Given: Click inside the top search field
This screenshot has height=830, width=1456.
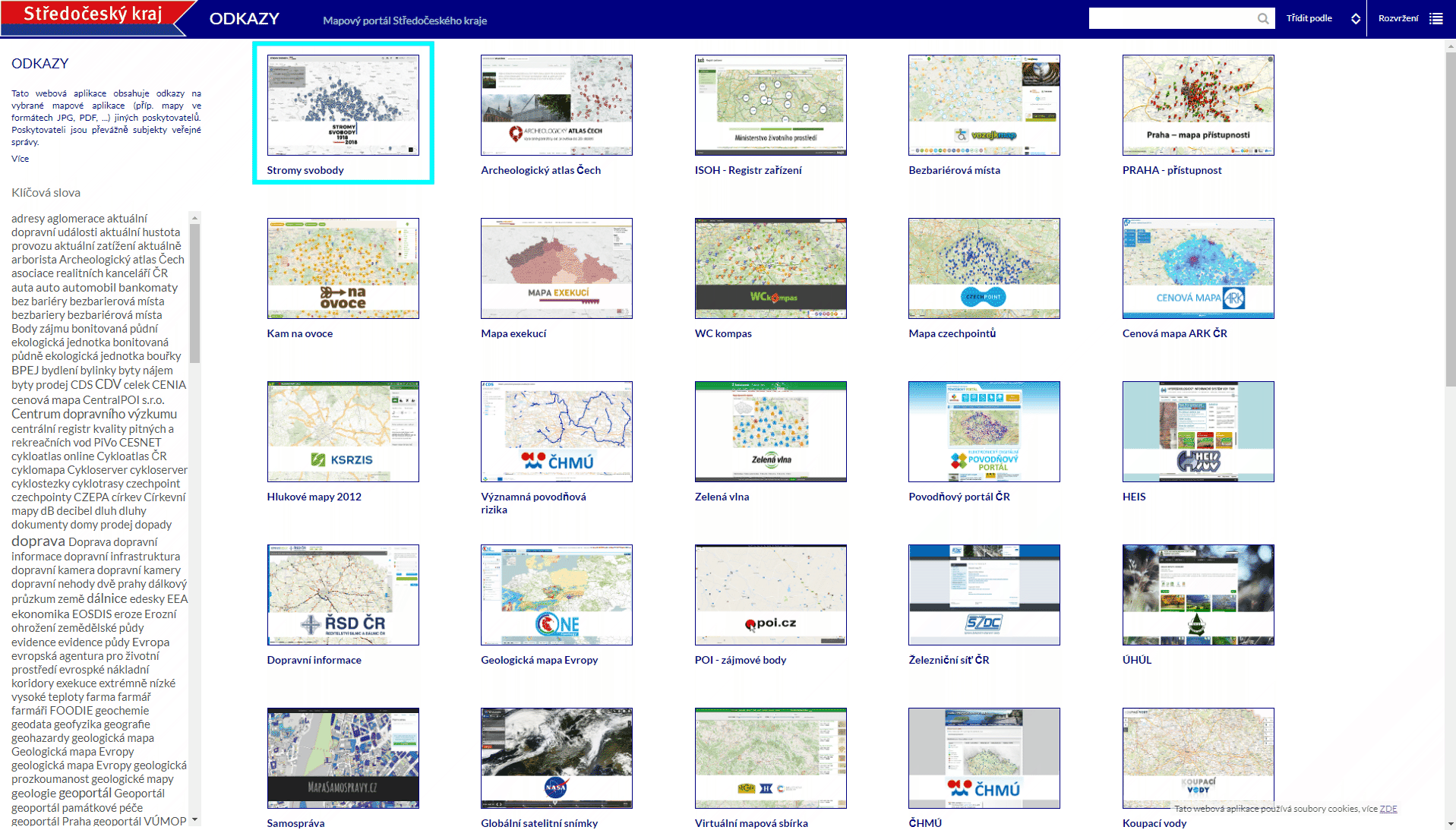Looking at the screenshot, I should pos(1172,18).
